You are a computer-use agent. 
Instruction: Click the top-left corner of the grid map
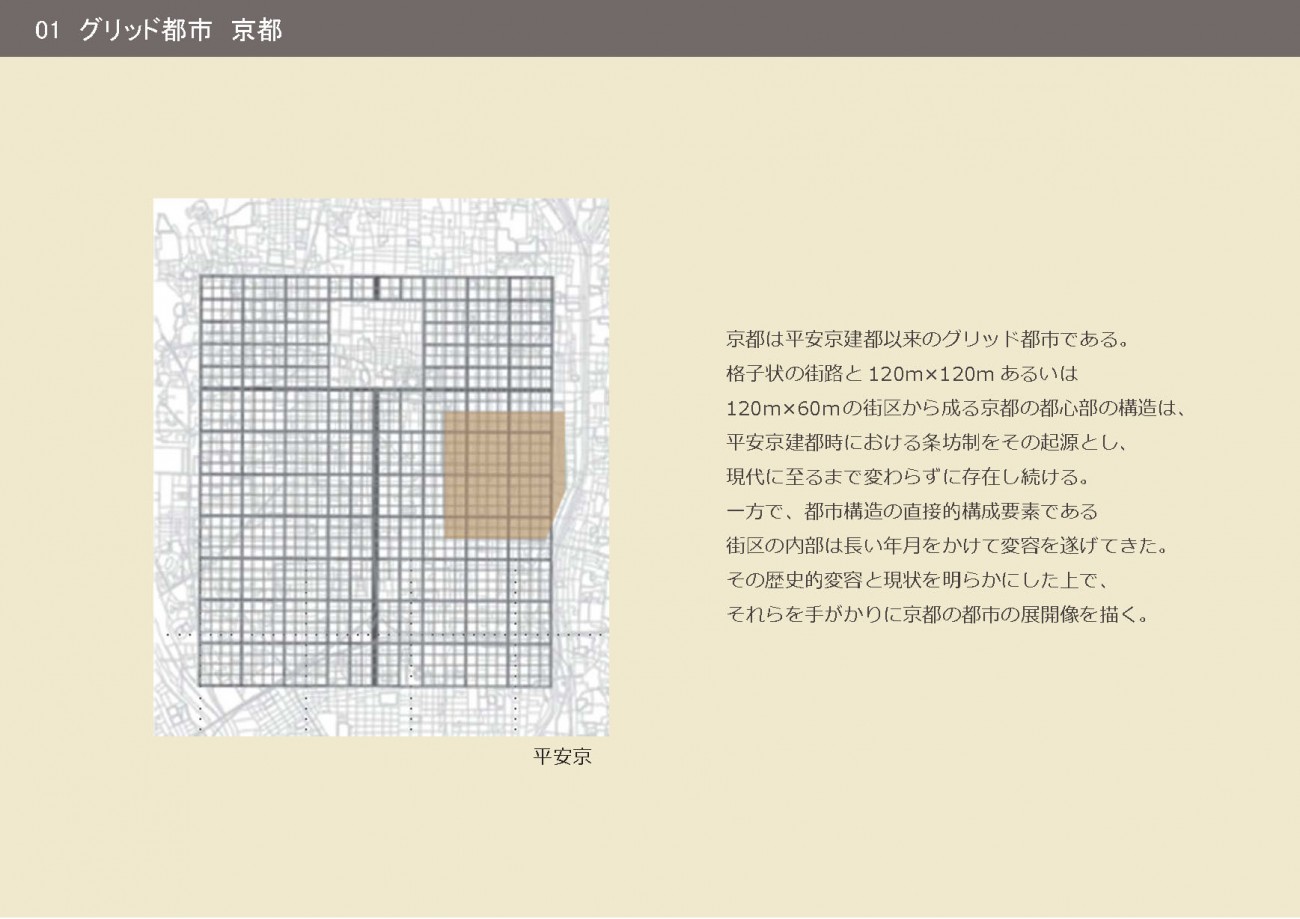click(x=203, y=279)
